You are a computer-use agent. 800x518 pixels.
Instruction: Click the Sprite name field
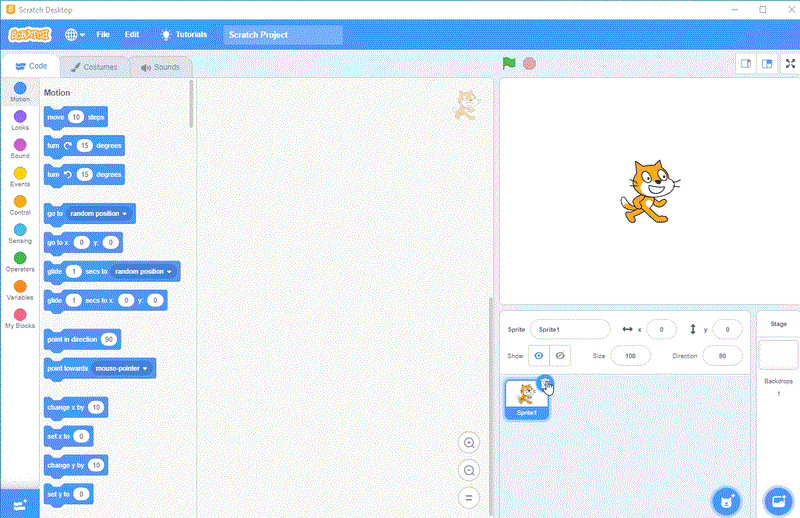[570, 330]
